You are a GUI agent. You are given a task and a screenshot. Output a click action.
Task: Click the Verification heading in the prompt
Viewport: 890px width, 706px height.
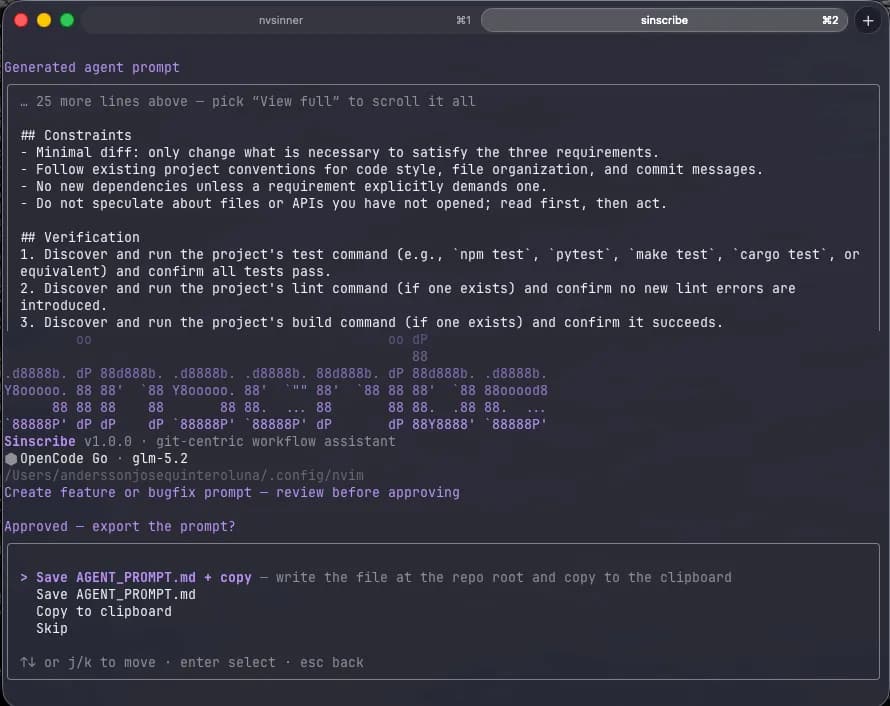tap(80, 237)
